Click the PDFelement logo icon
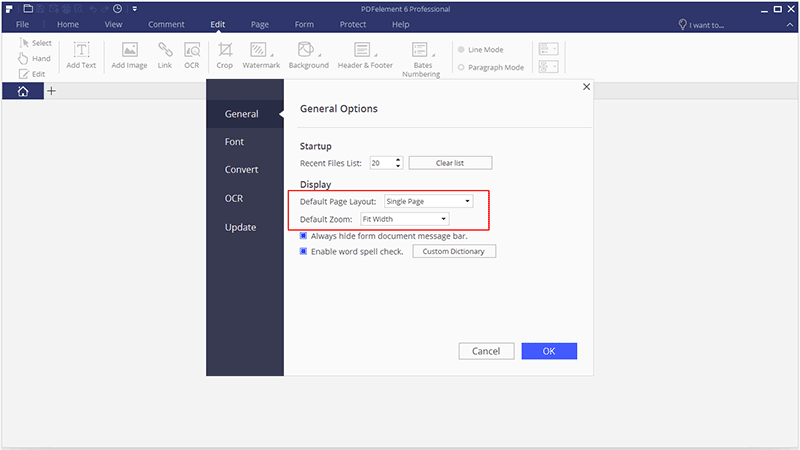 pos(9,9)
